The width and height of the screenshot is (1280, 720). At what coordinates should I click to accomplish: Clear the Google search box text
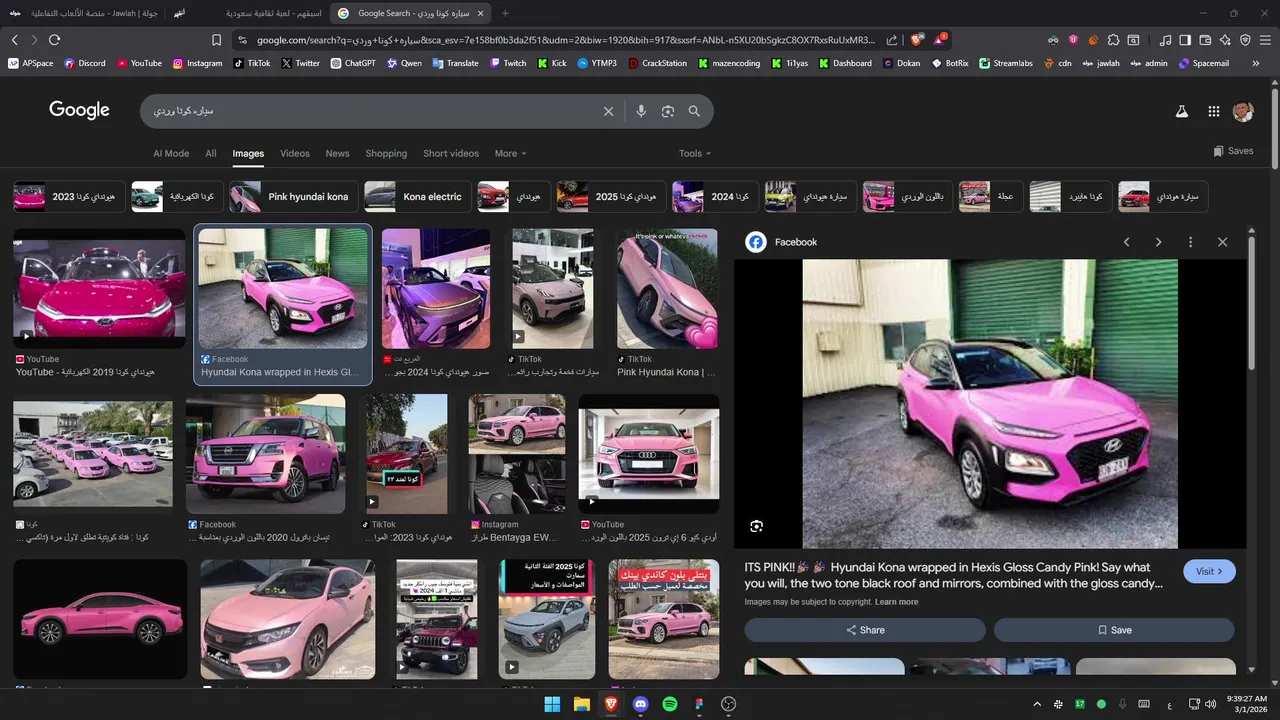coord(608,111)
